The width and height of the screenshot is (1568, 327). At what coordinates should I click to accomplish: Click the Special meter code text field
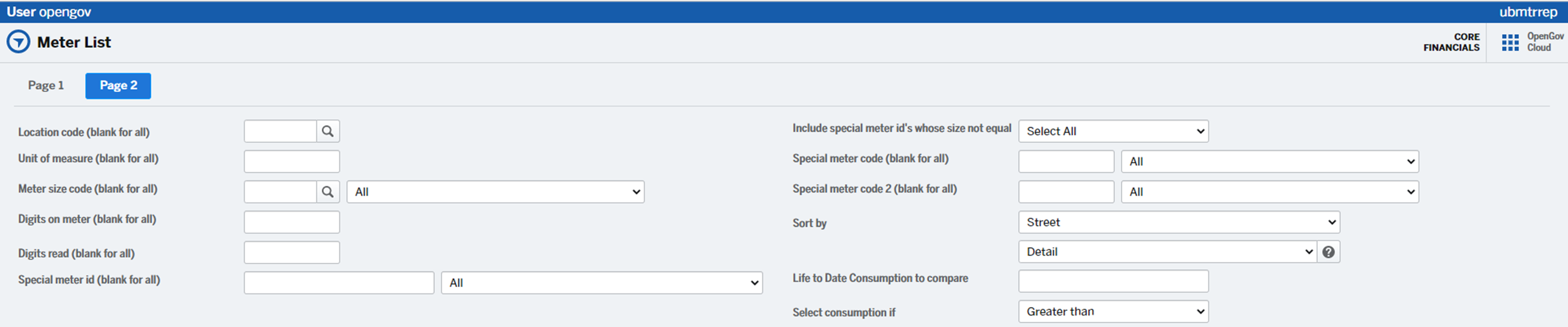[1066, 162]
